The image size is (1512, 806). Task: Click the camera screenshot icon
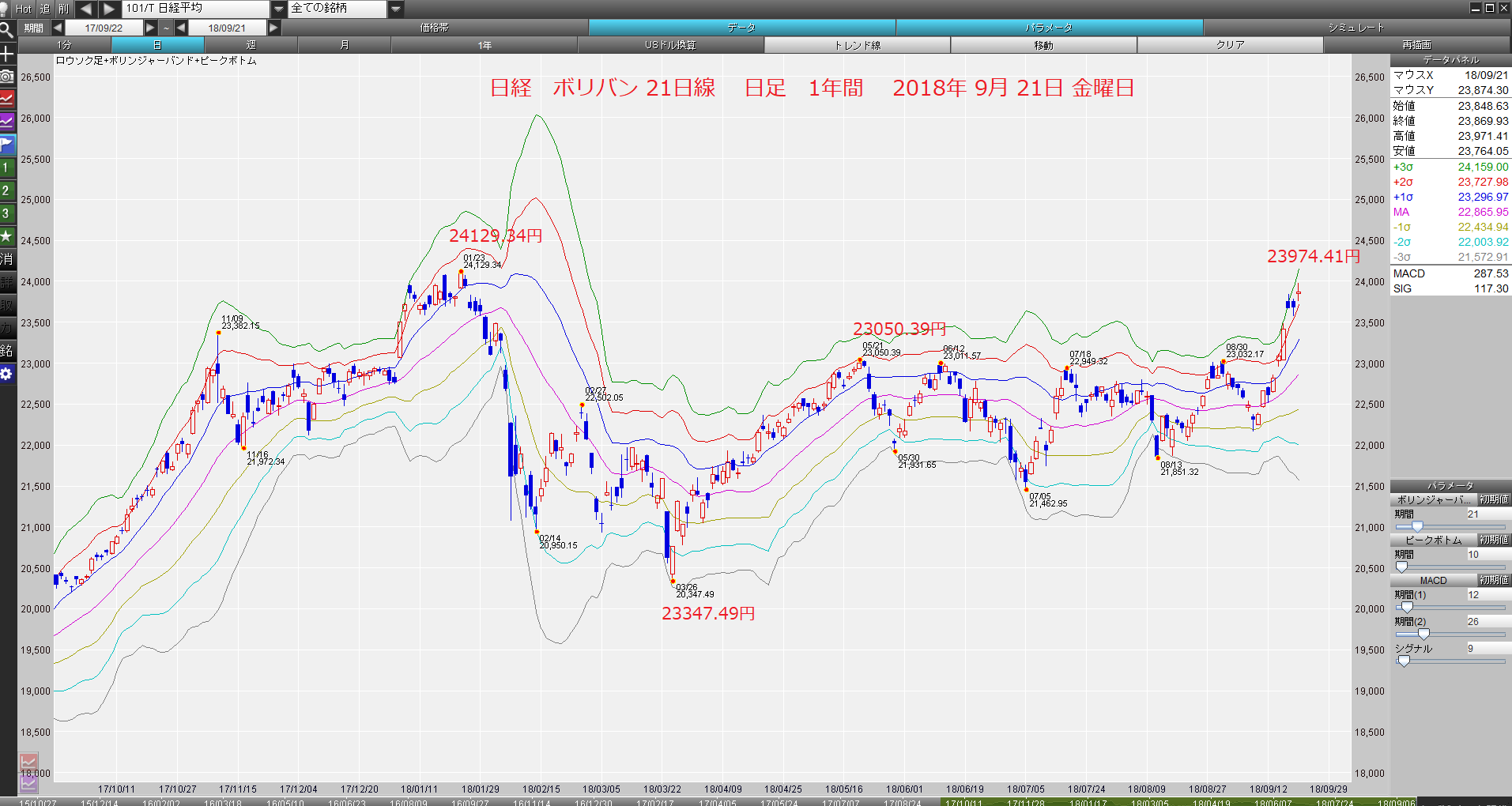[x=7, y=76]
